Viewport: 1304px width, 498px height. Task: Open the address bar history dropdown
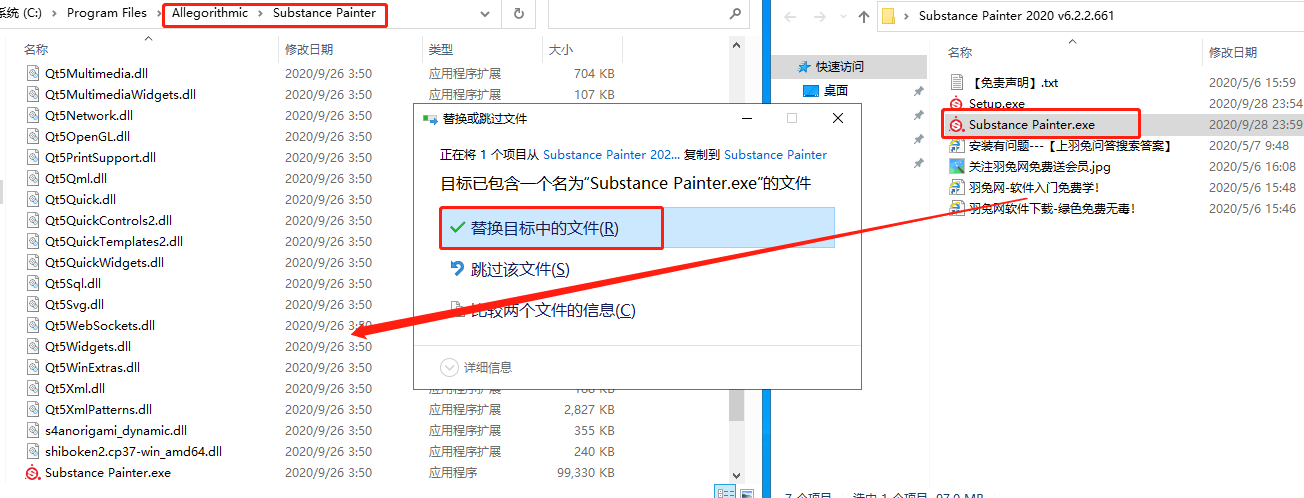click(485, 14)
